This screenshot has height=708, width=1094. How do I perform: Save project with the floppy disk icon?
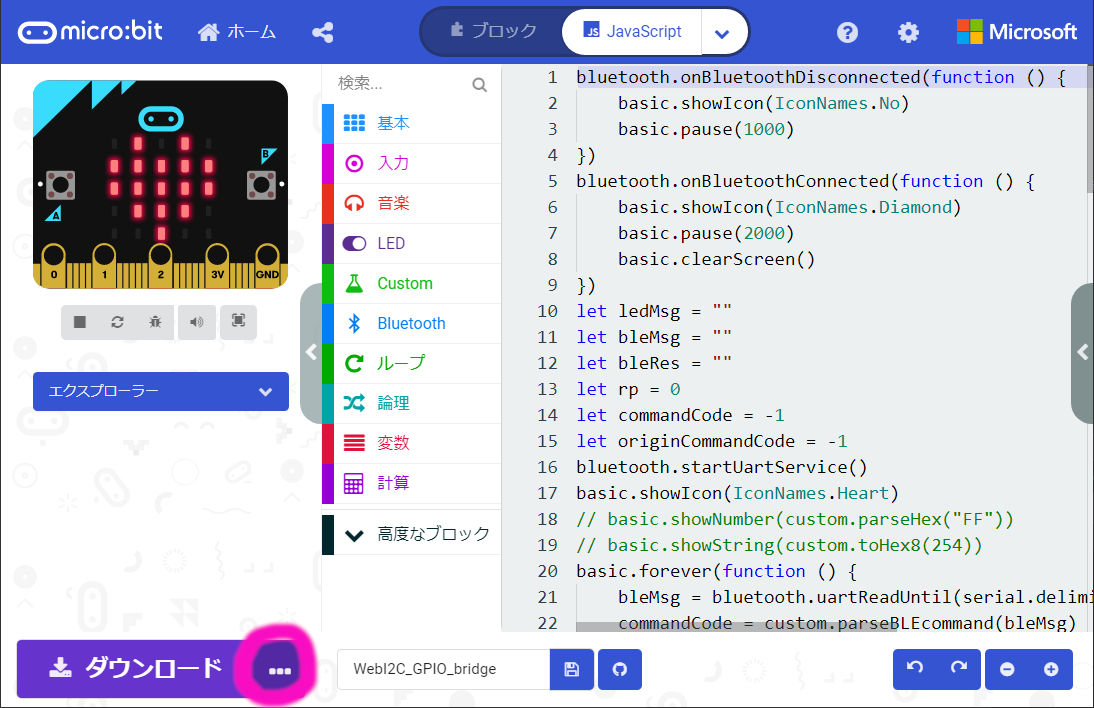tap(572, 669)
